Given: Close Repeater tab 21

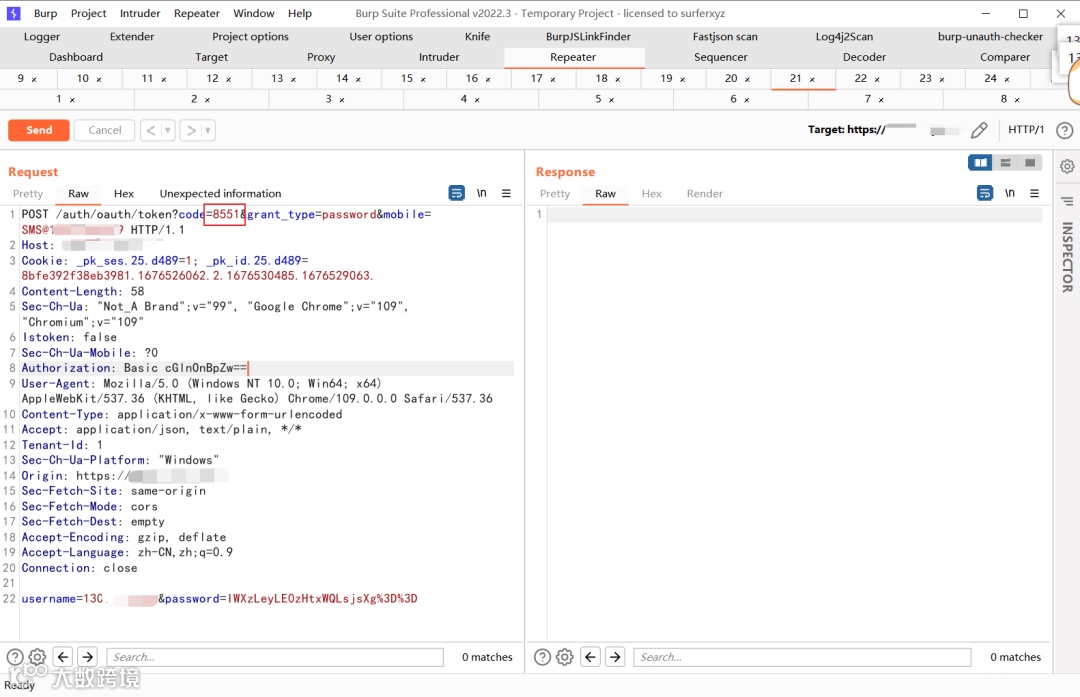Looking at the screenshot, I should pos(812,80).
